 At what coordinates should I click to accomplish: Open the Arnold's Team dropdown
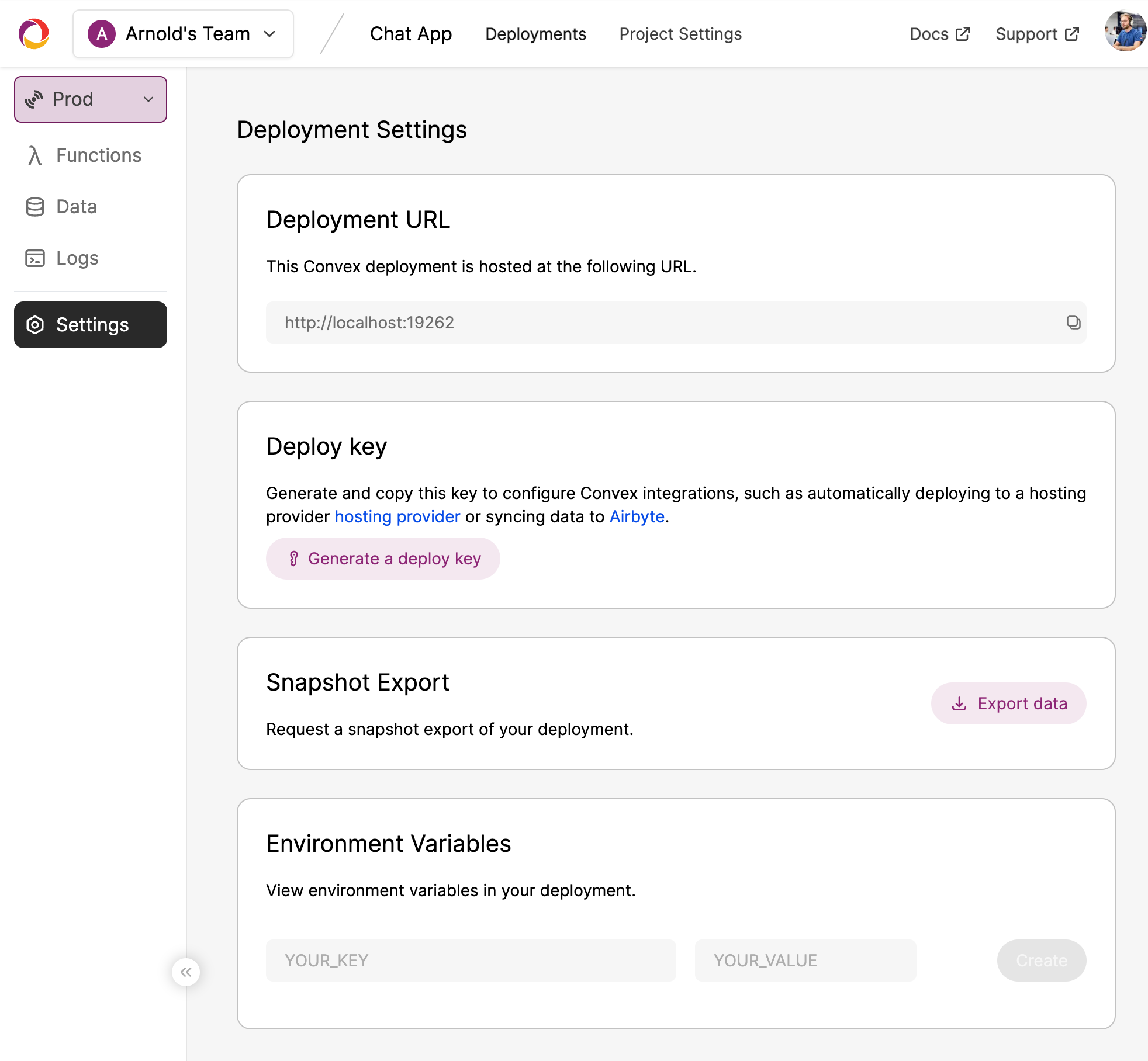click(x=183, y=34)
